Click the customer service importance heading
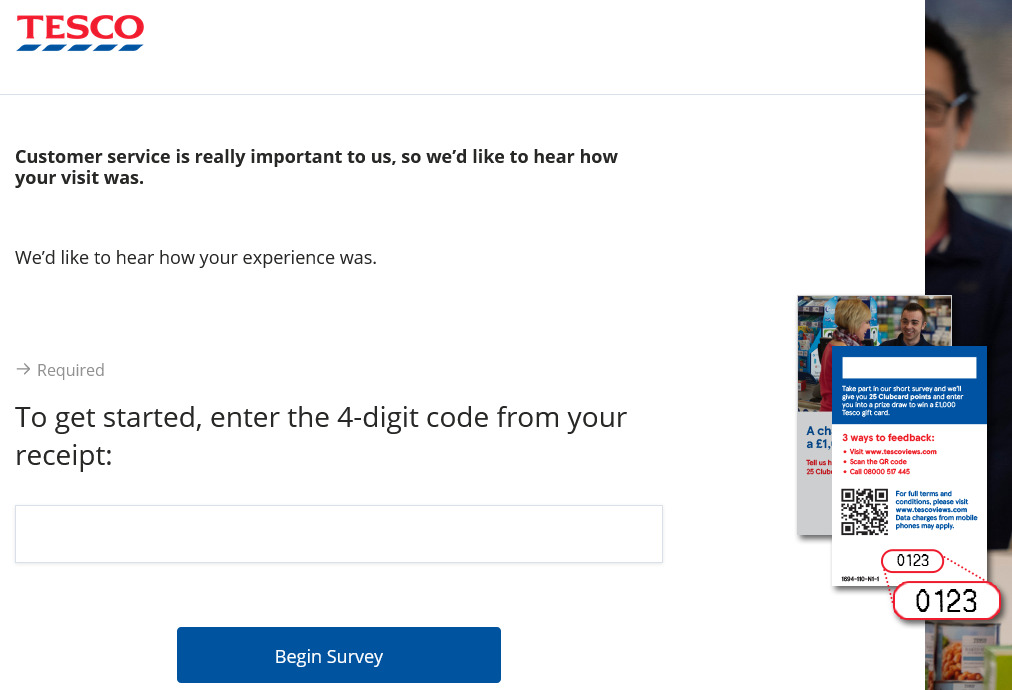The image size is (1012, 690). (x=316, y=166)
